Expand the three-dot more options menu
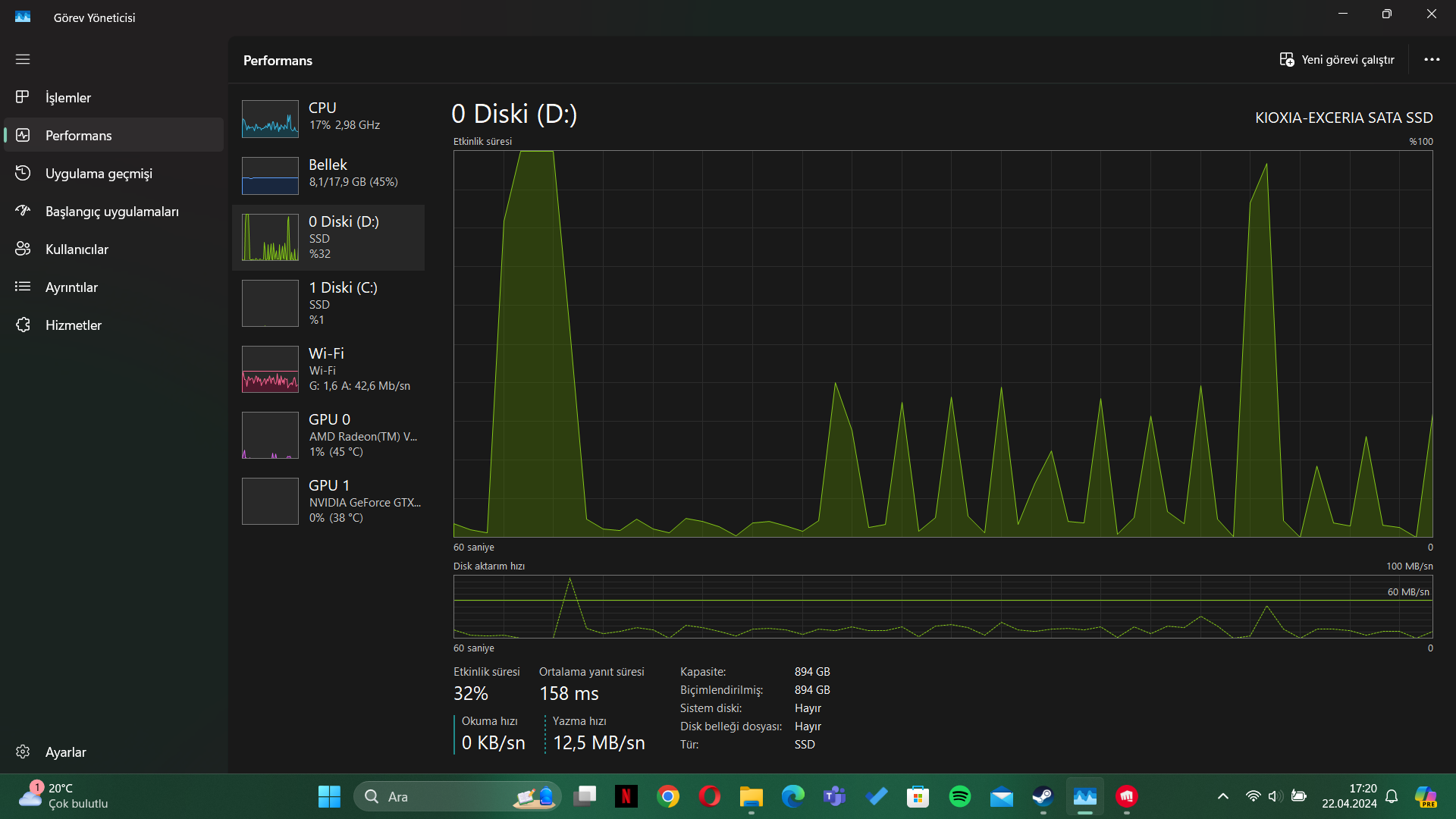 click(1432, 60)
